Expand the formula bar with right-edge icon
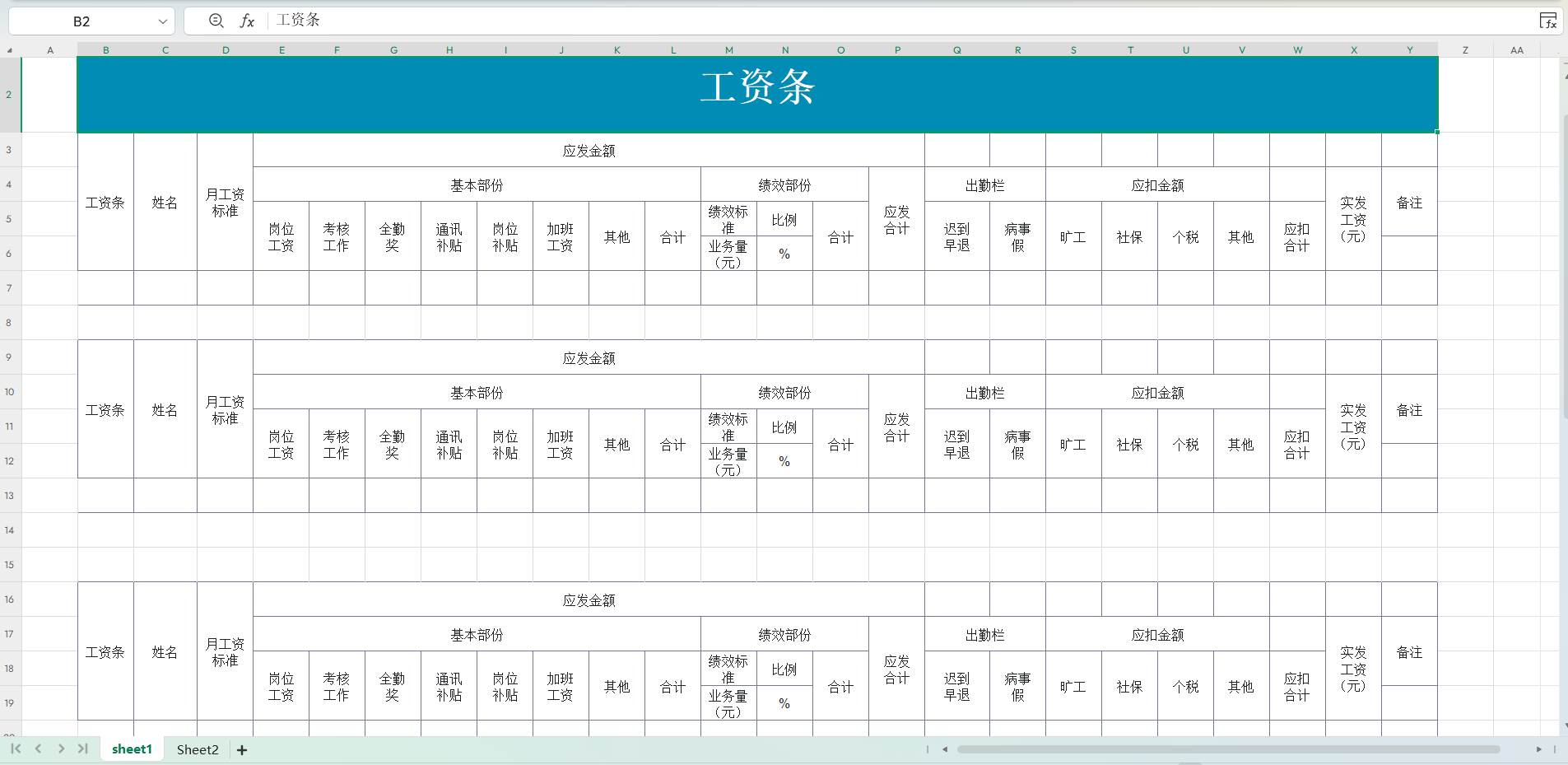Viewport: 1568px width, 765px height. point(1547,21)
